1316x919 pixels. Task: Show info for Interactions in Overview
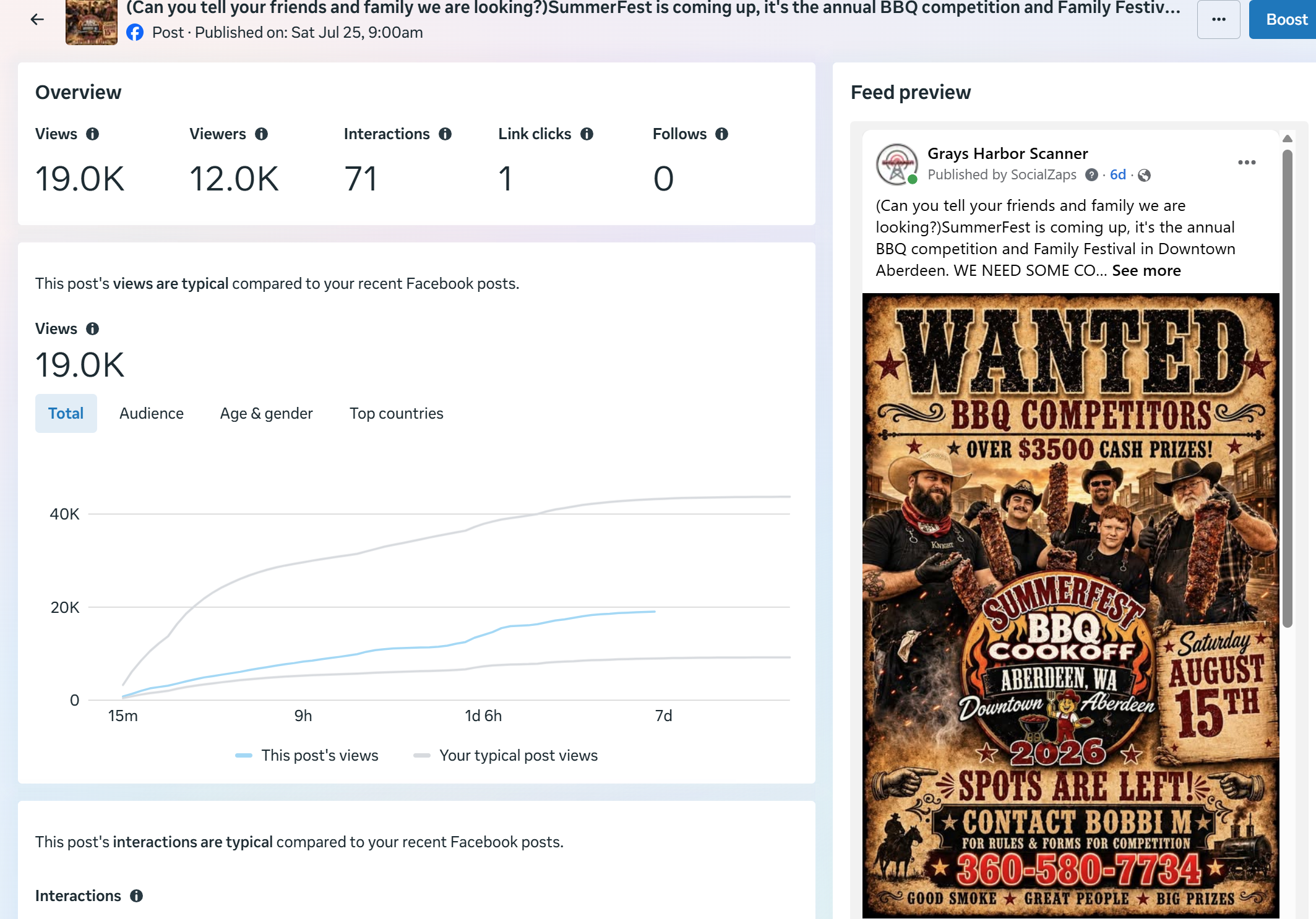[445, 134]
